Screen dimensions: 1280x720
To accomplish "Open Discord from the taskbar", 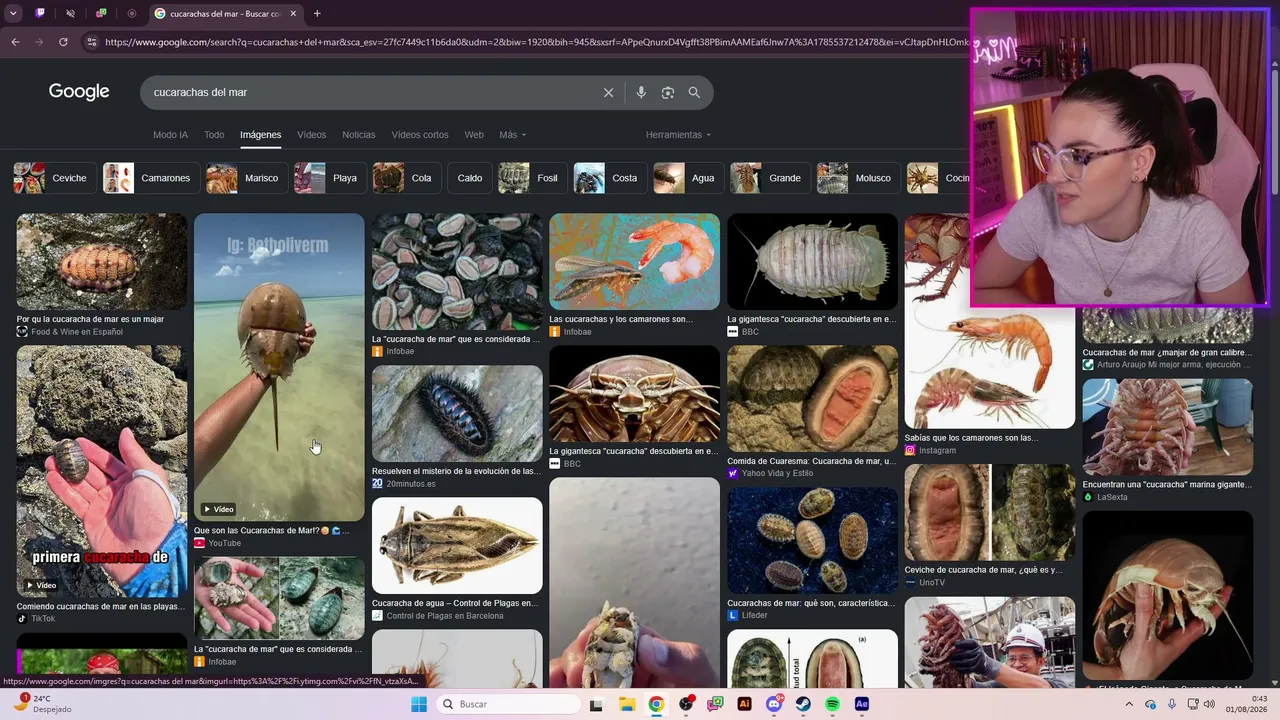I will click(x=774, y=704).
